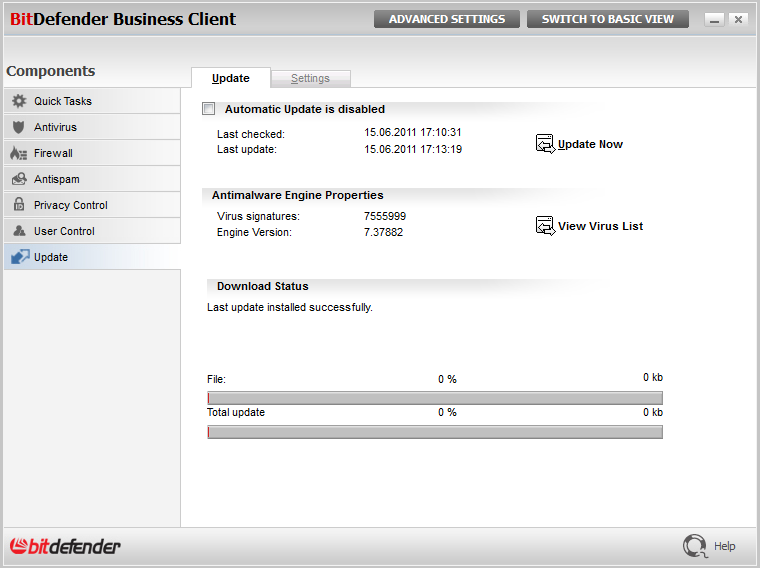This screenshot has height=568, width=760.
Task: Click the User Control people icon
Action: point(19,231)
